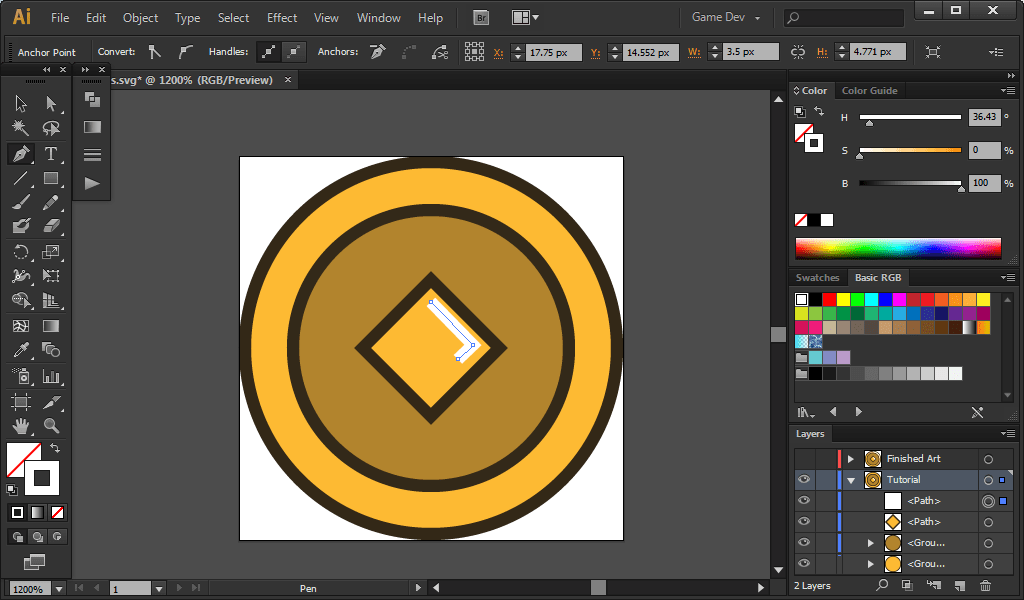
Task: Hide the Finished Art layer
Action: pos(804,459)
